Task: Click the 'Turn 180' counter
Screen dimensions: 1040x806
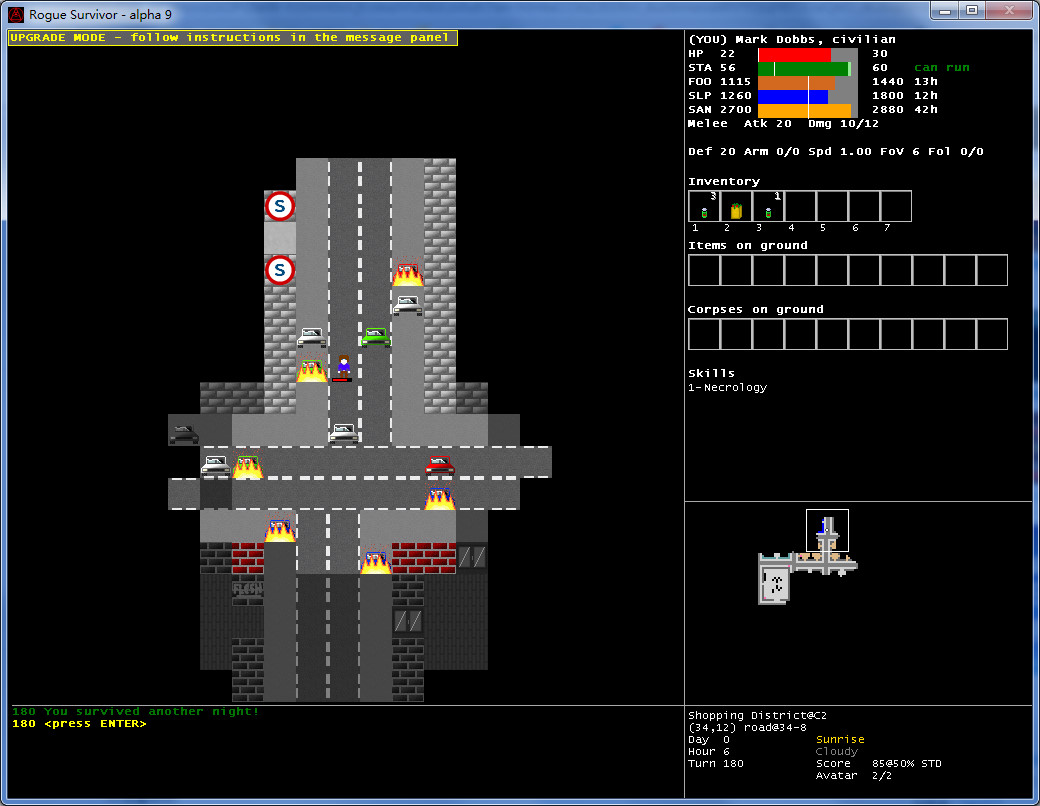Action: [716, 764]
